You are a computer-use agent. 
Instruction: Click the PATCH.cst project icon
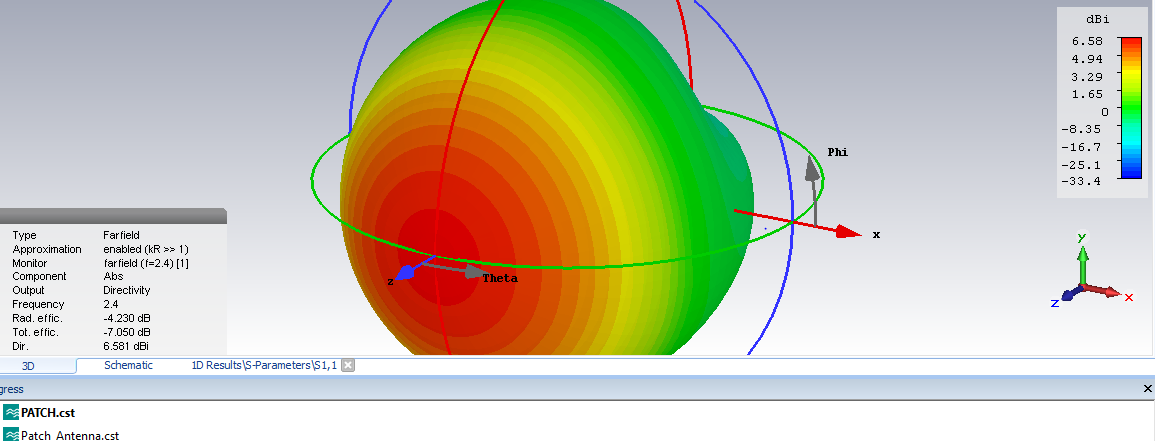[x=11, y=412]
